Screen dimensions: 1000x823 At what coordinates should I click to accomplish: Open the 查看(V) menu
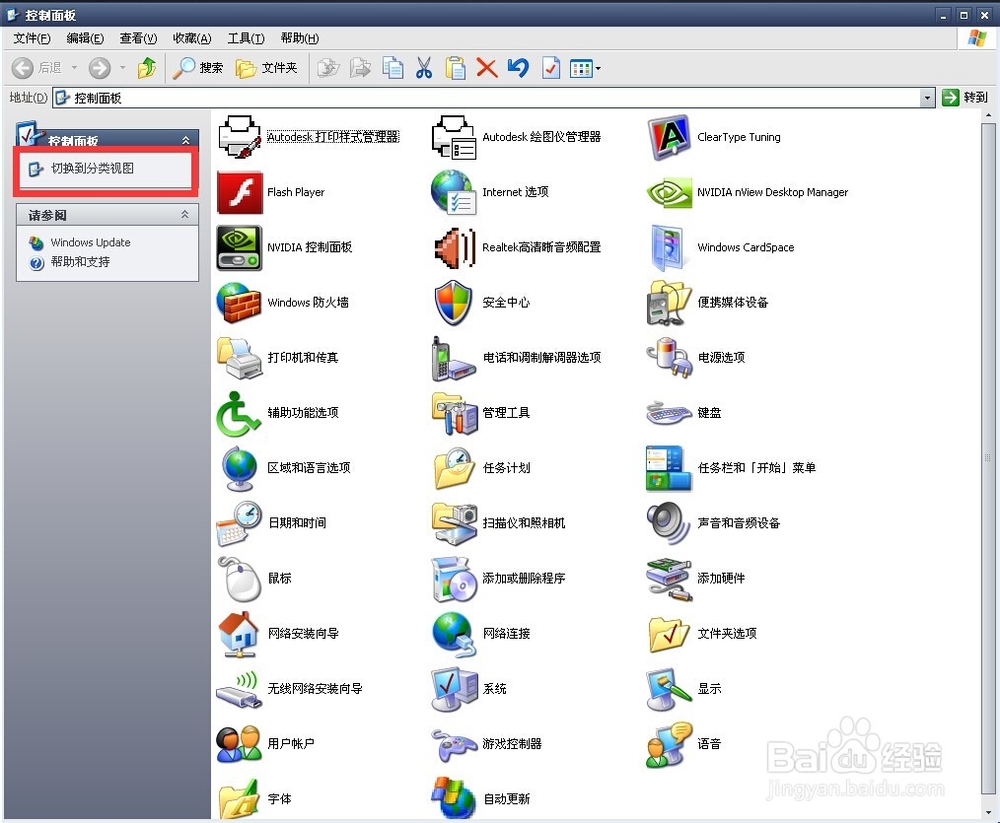click(138, 38)
